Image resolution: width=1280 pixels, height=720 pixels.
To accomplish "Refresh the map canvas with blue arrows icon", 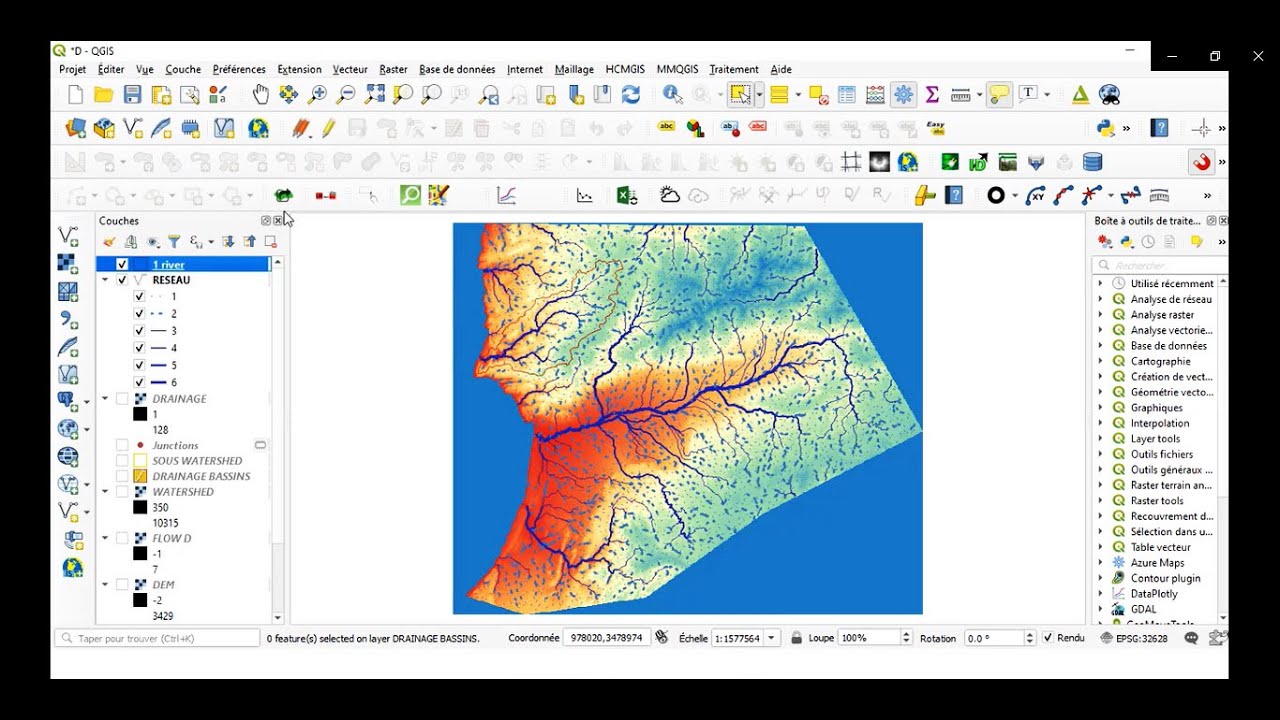I will (x=630, y=95).
